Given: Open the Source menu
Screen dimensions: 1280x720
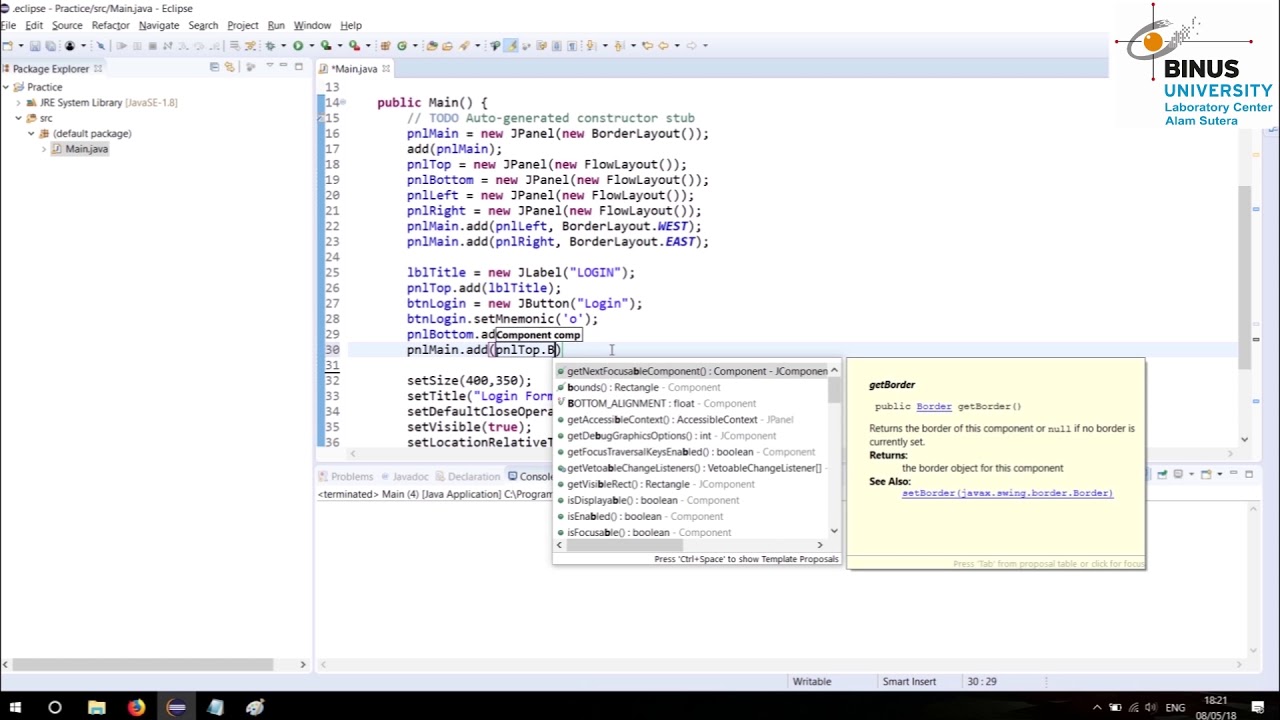Looking at the screenshot, I should coord(67,25).
